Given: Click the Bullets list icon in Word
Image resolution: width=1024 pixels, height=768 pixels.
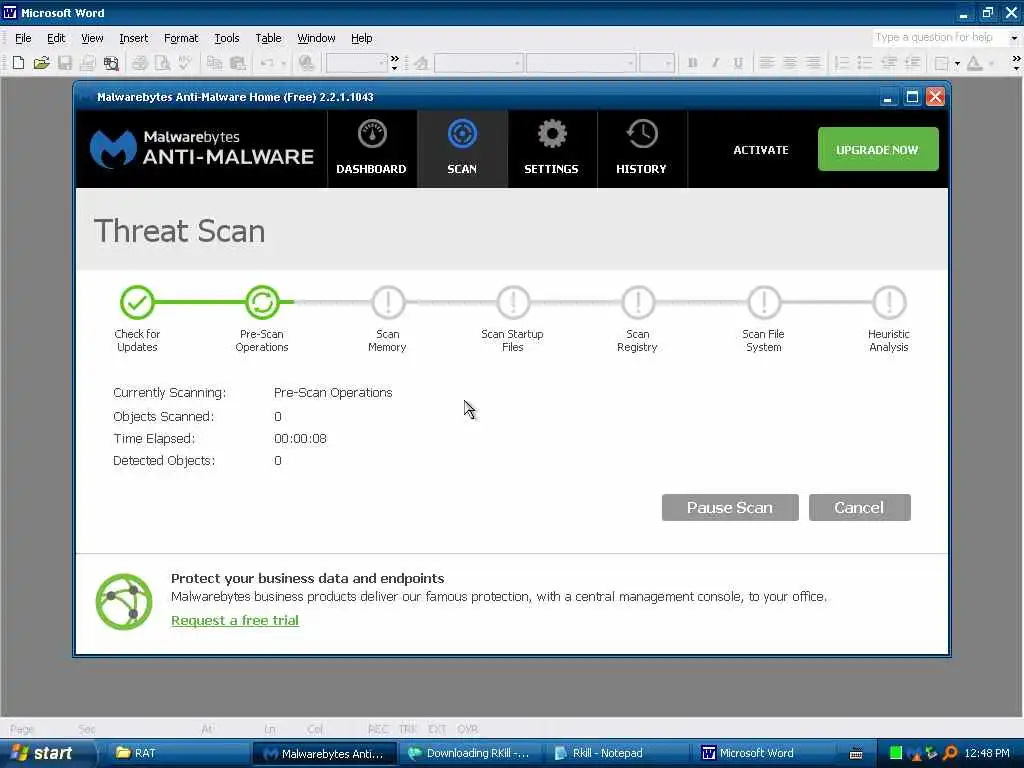Looking at the screenshot, I should tap(865, 63).
